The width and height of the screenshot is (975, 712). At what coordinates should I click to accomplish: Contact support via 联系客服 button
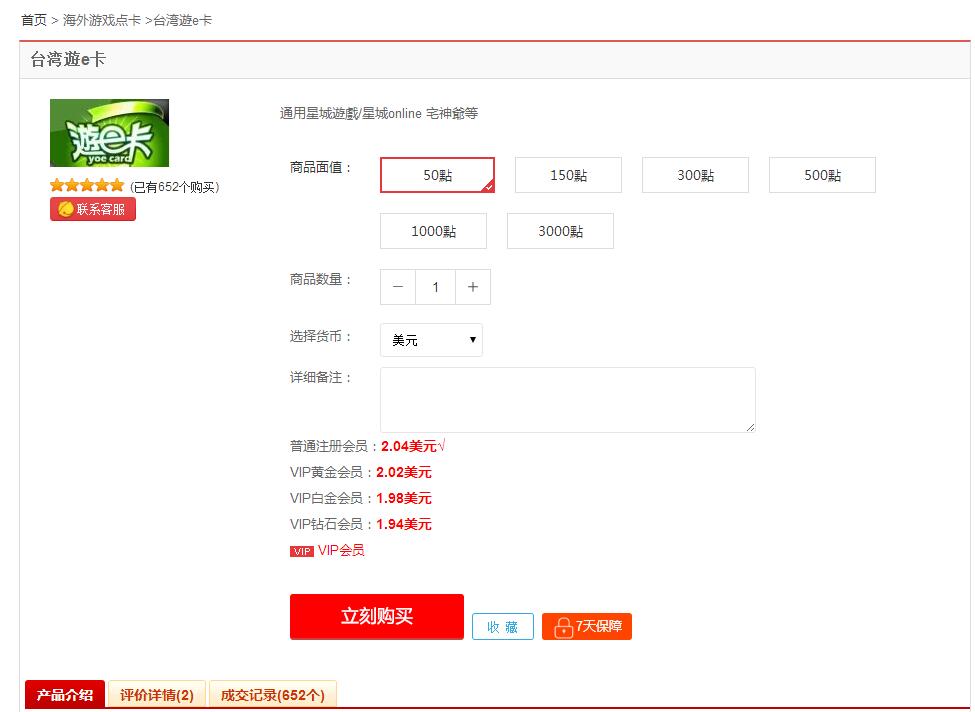click(93, 209)
